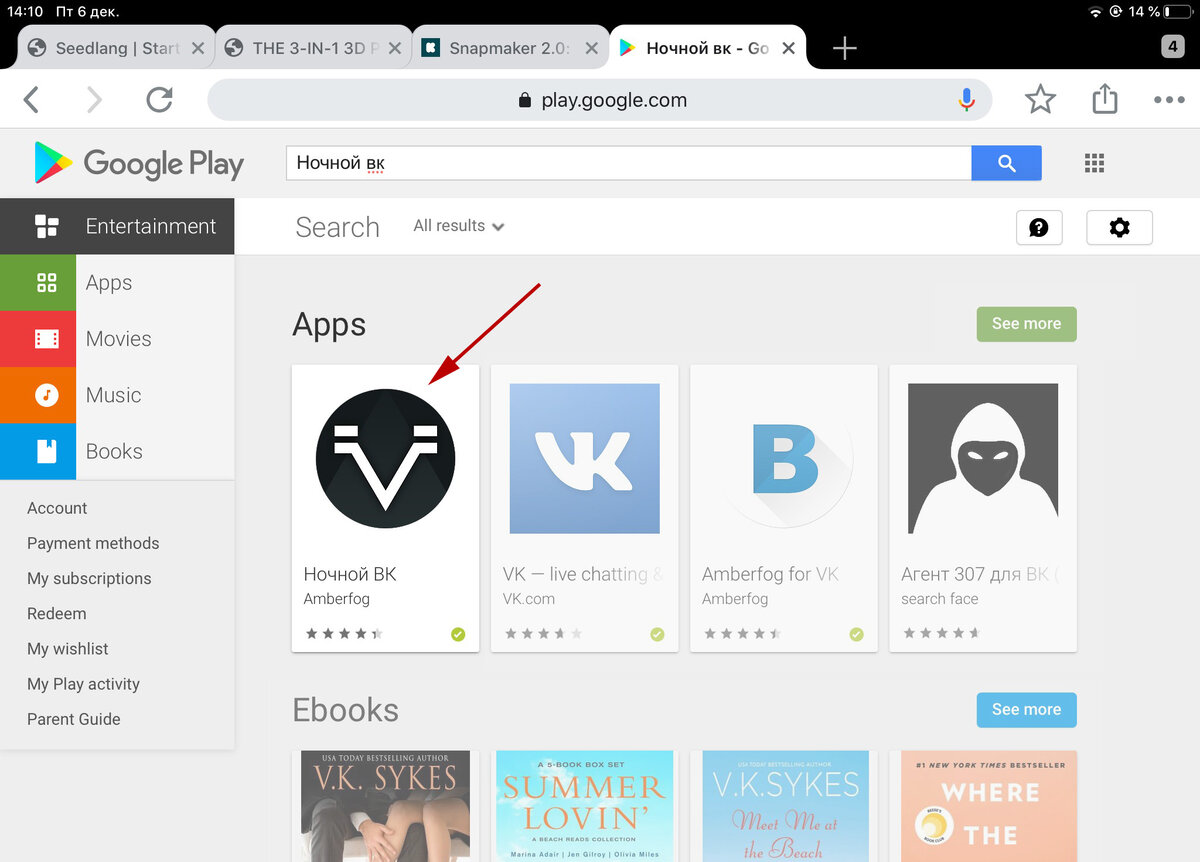Image resolution: width=1200 pixels, height=862 pixels.
Task: Click the Wi-Fi status icon
Action: 1096,12
